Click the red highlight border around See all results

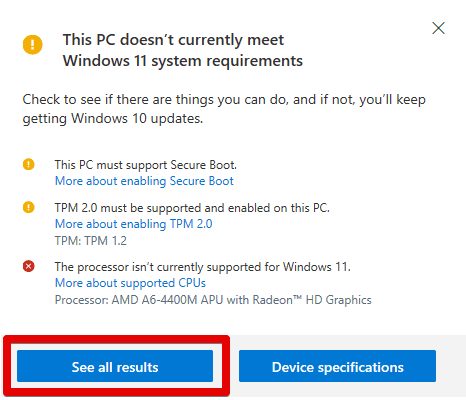[116, 339]
